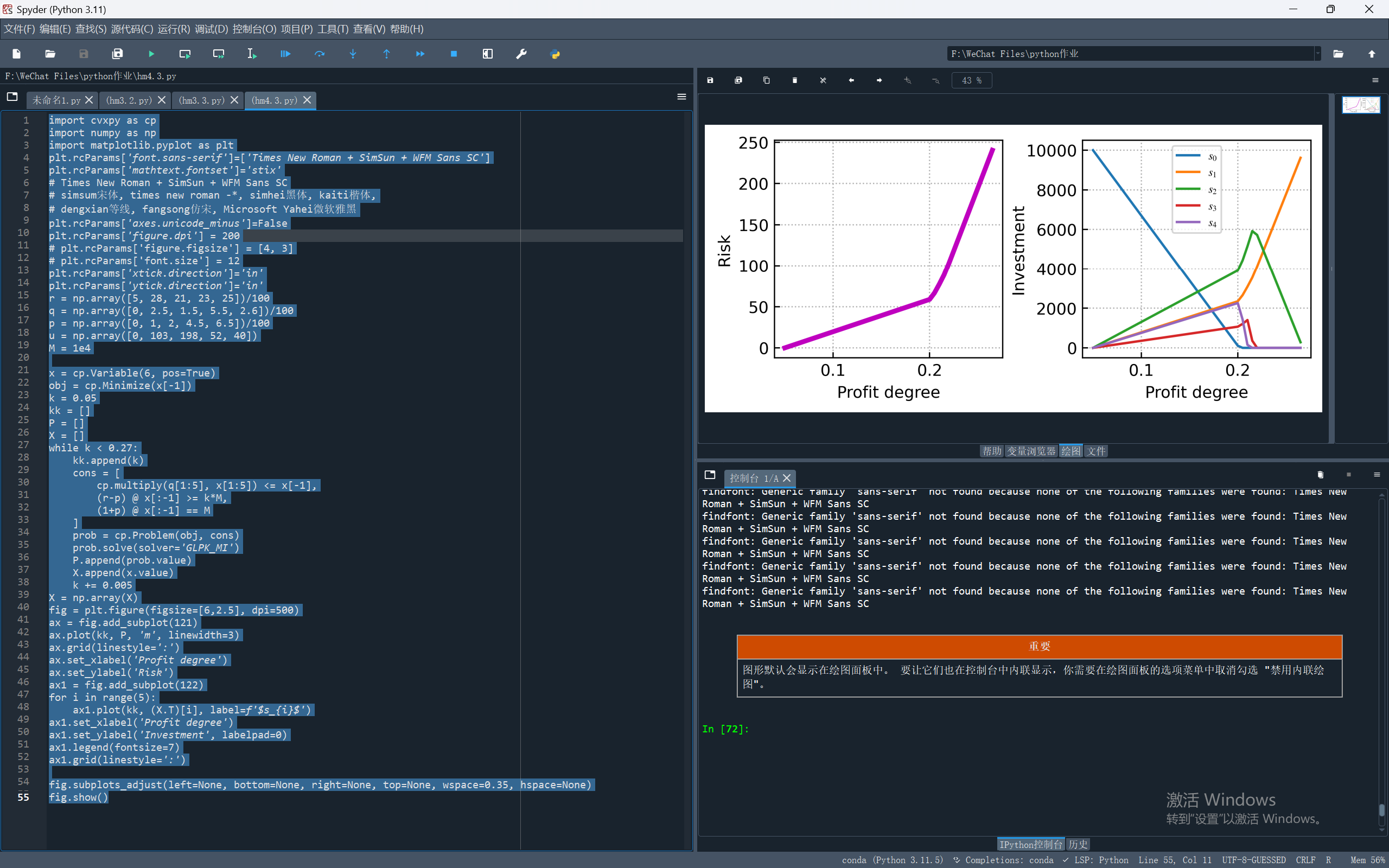Open Preferences via the wrench icon
Screen dimensions: 1389x868
[x=521, y=54]
